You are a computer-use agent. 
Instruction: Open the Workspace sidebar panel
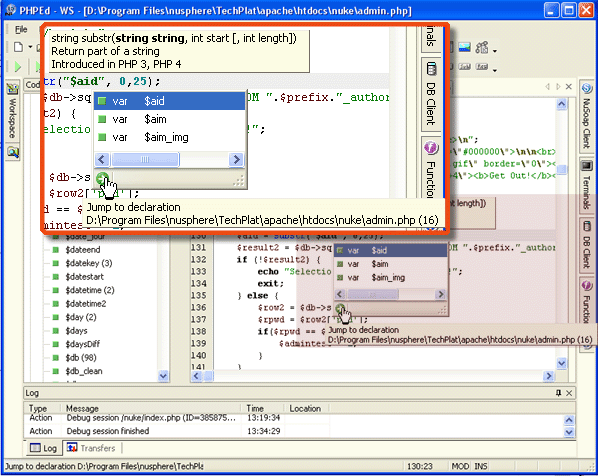(13, 111)
